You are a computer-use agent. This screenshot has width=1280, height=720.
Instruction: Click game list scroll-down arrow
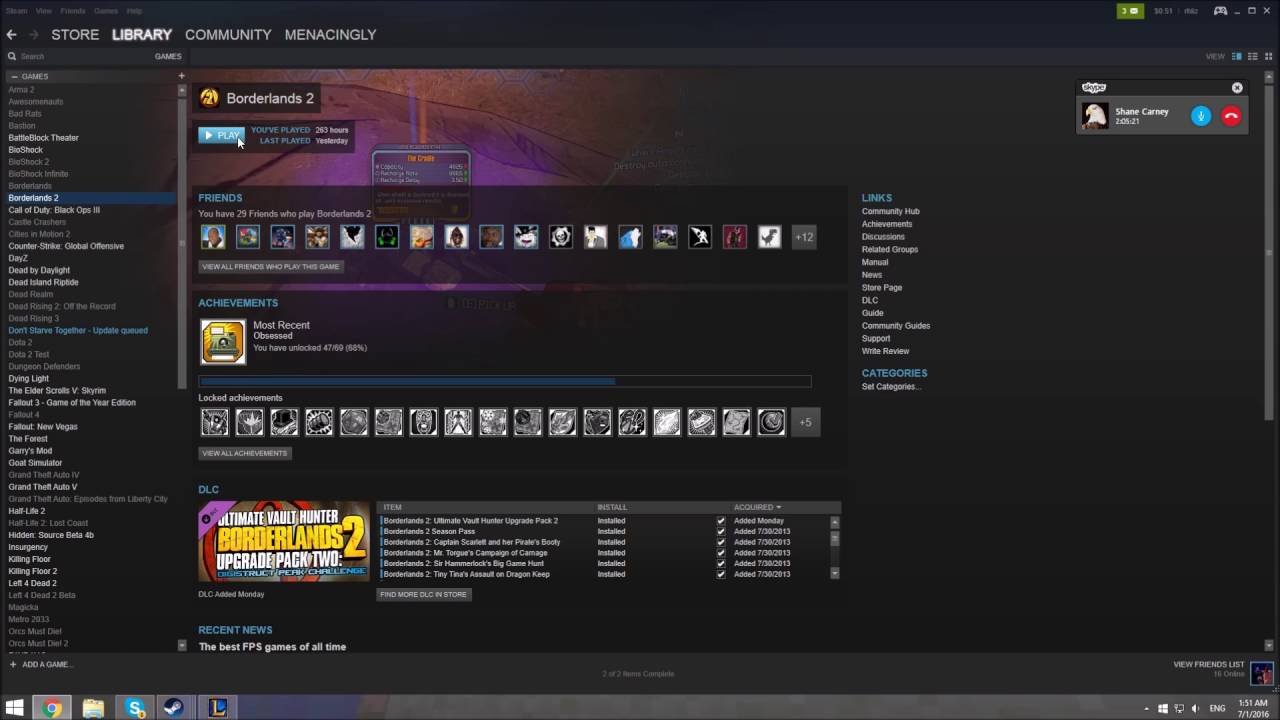(181, 645)
